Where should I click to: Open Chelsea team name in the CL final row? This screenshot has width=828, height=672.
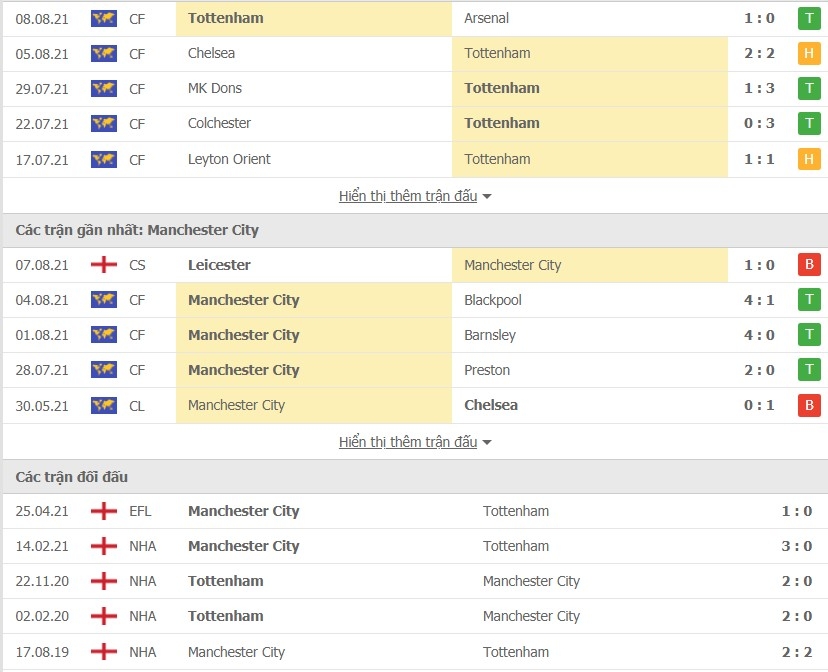pyautogui.click(x=491, y=405)
